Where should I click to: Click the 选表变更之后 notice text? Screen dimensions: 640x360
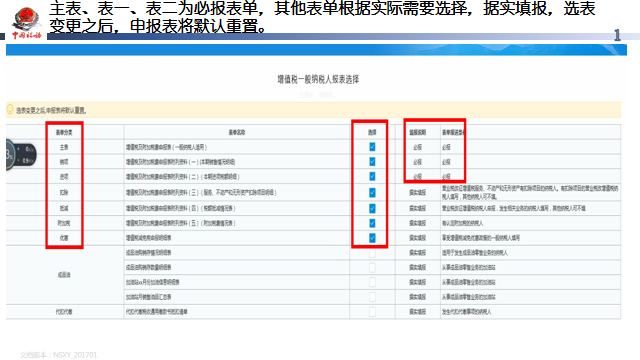tap(51, 110)
